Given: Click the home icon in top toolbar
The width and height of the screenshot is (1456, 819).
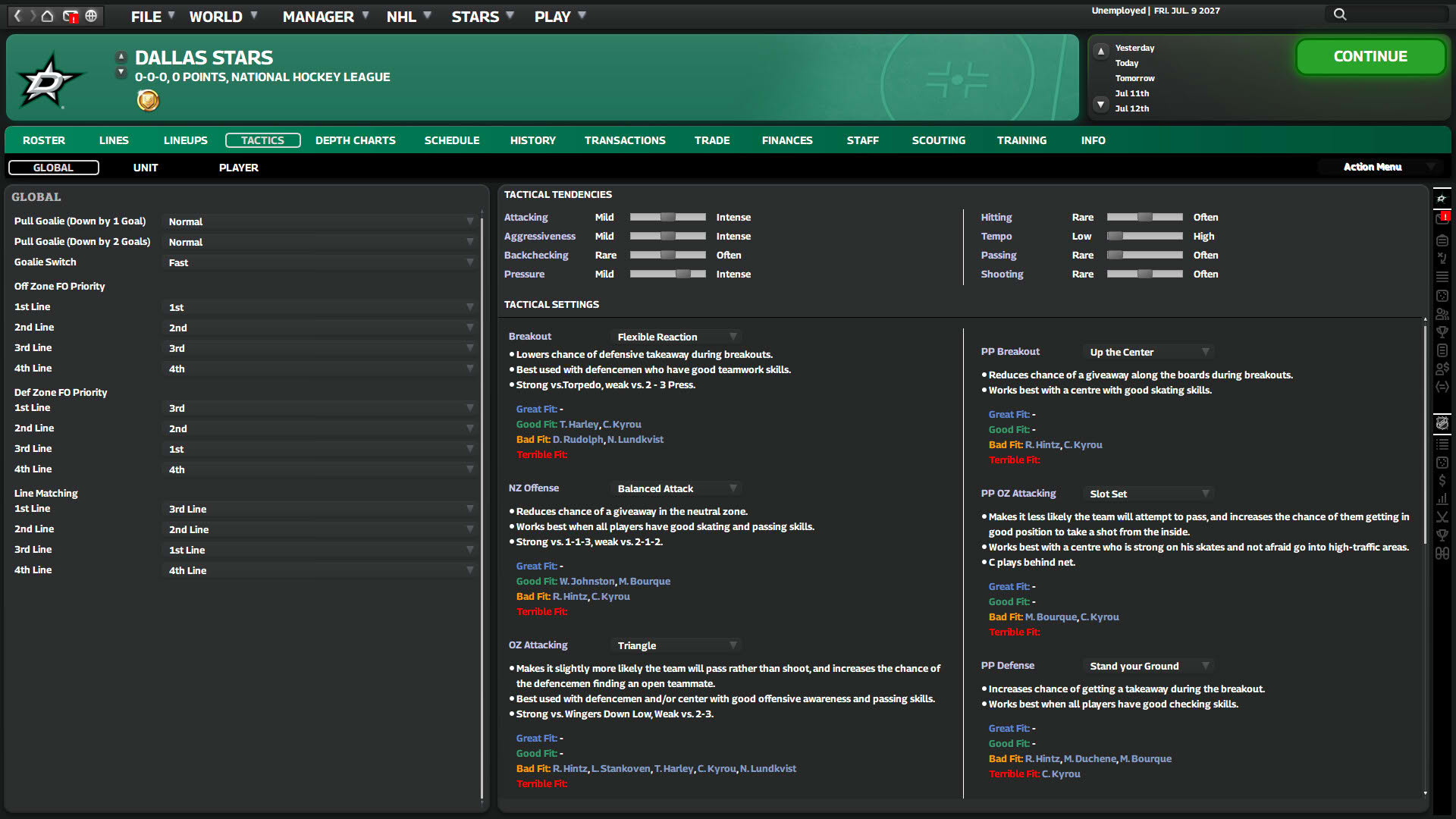Looking at the screenshot, I should tap(47, 16).
